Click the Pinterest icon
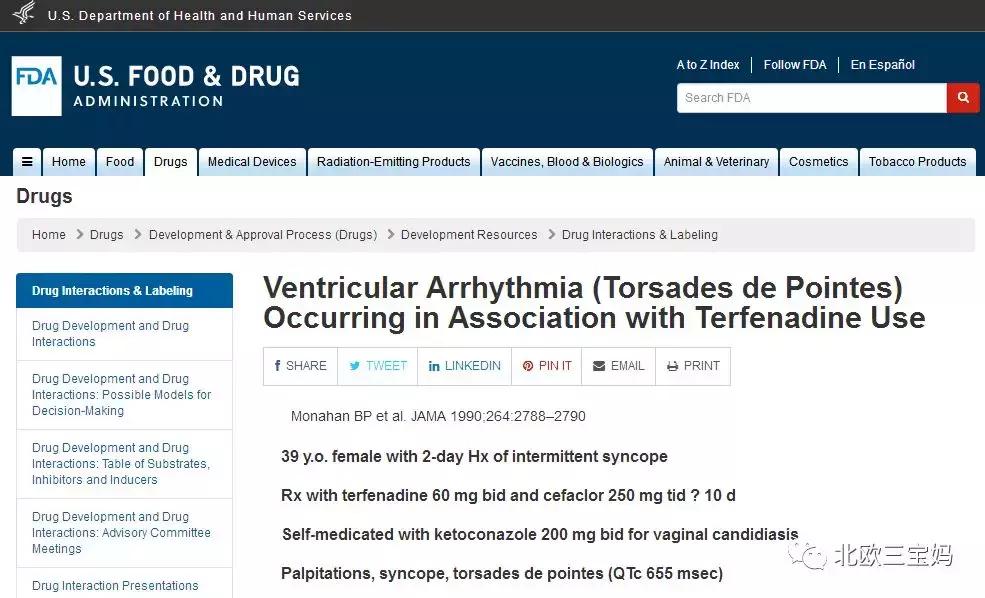The height and width of the screenshot is (598, 985). pos(528,366)
